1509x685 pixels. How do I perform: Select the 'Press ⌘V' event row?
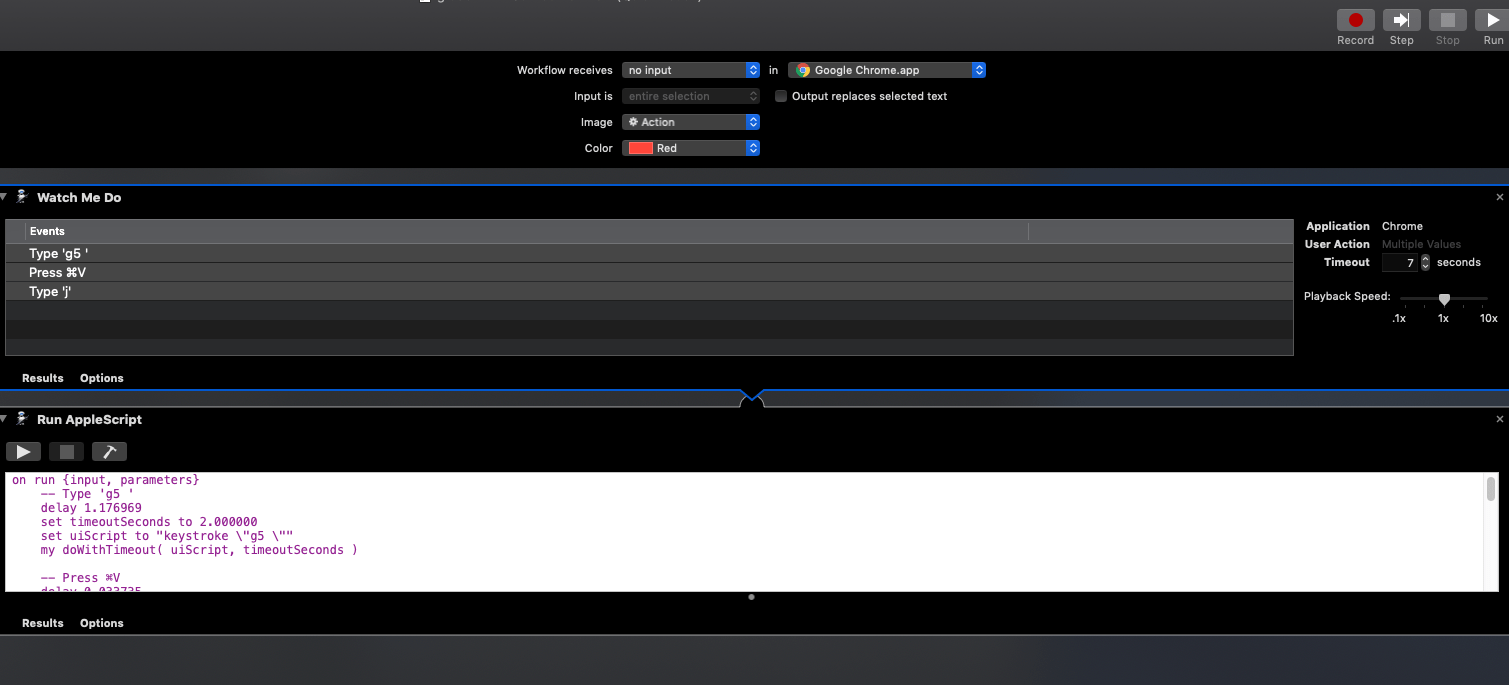pyautogui.click(x=649, y=273)
